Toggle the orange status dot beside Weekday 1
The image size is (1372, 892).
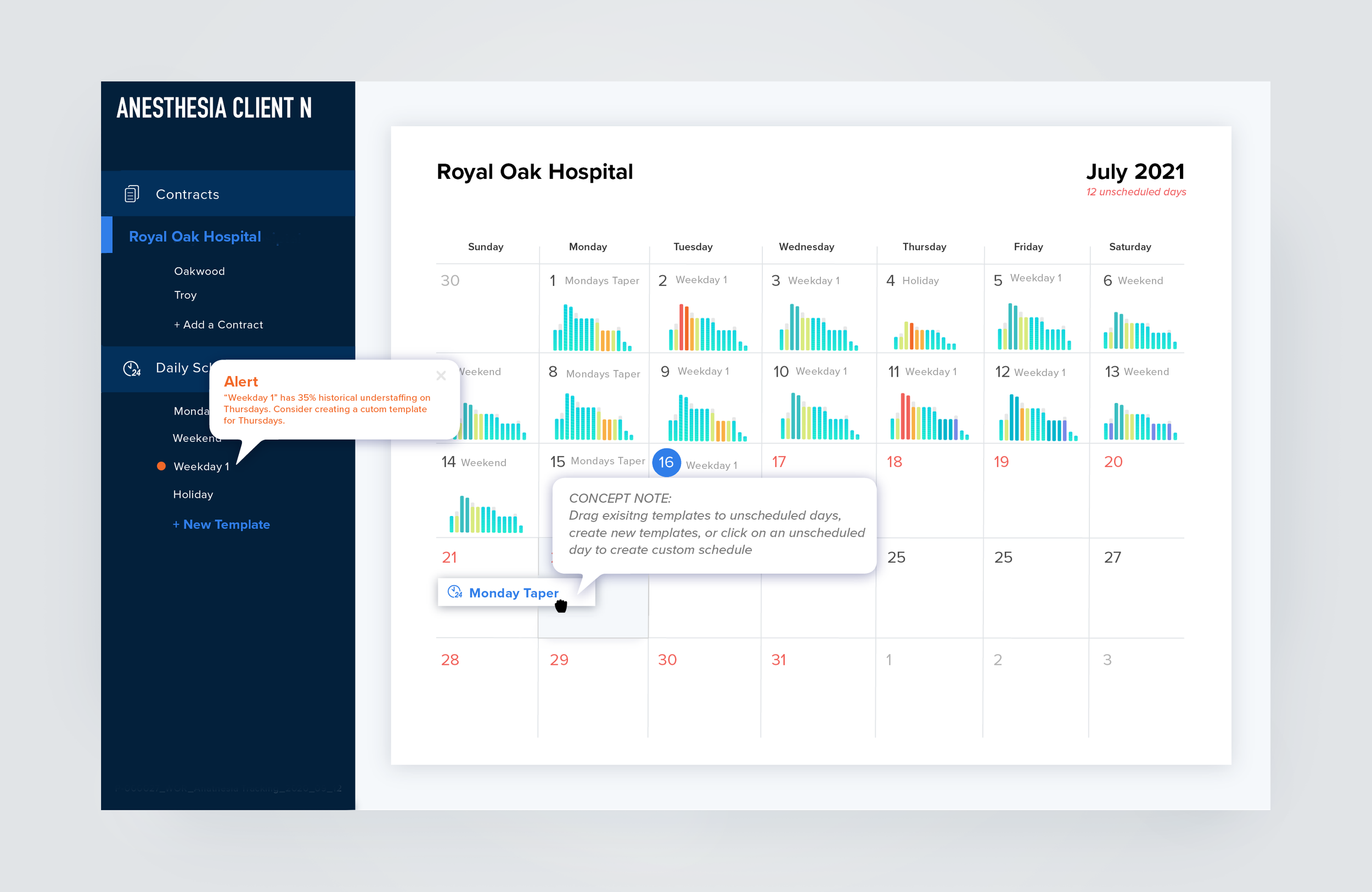[x=161, y=466]
